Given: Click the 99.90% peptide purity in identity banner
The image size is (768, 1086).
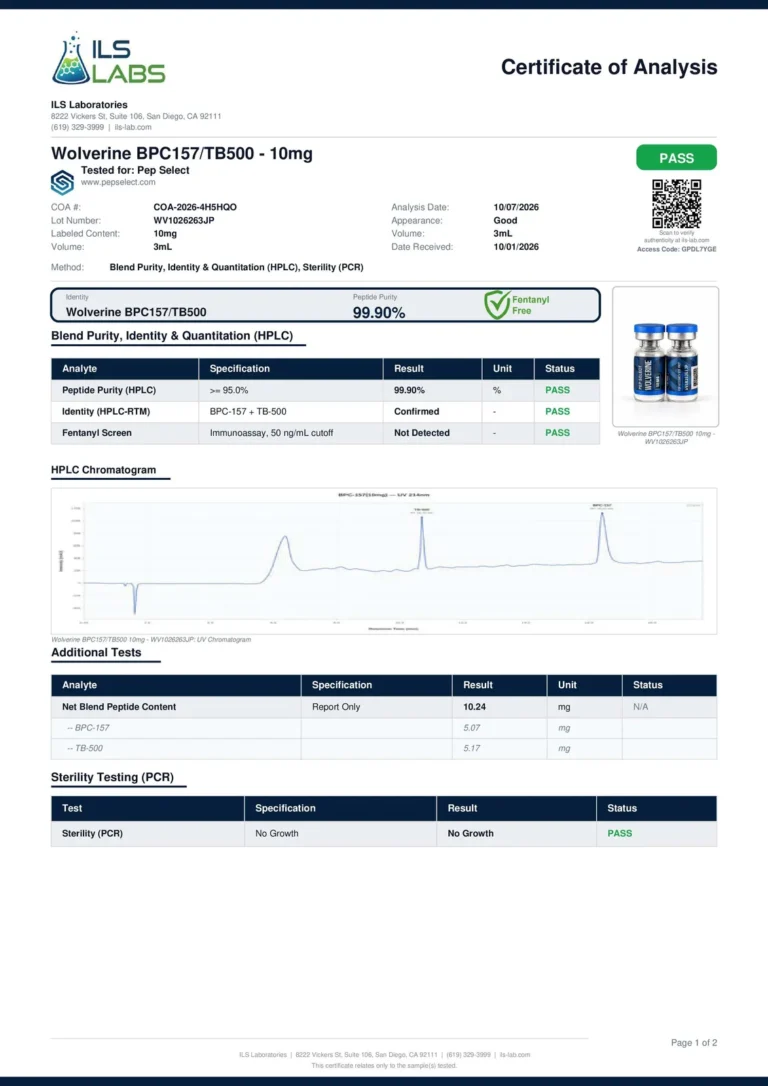Looking at the screenshot, I should pyautogui.click(x=379, y=312).
